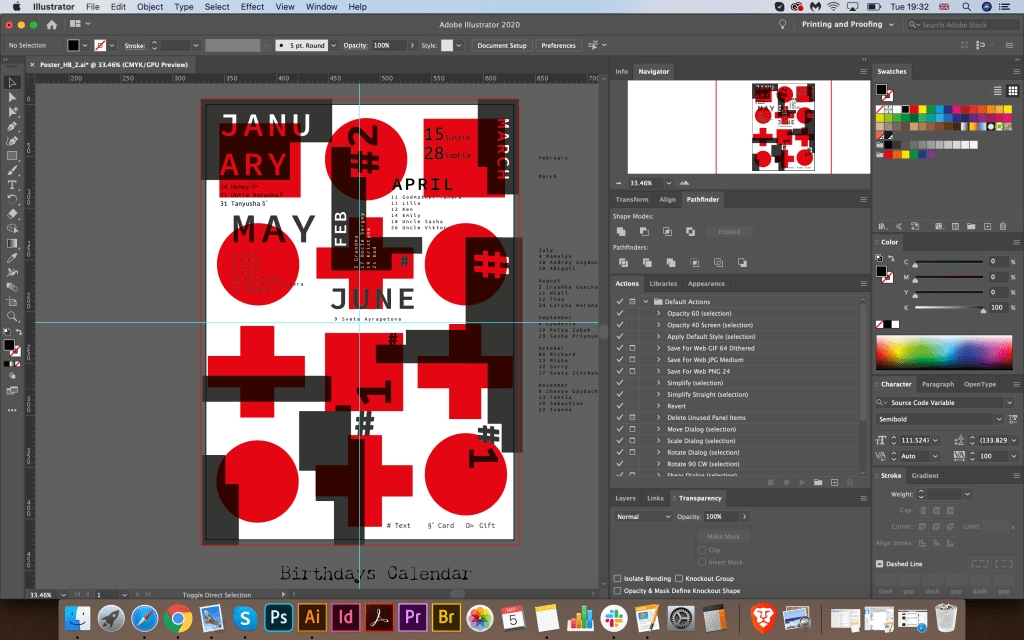Image resolution: width=1024 pixels, height=640 pixels.
Task: Check the Knockout Group option
Action: click(x=680, y=579)
